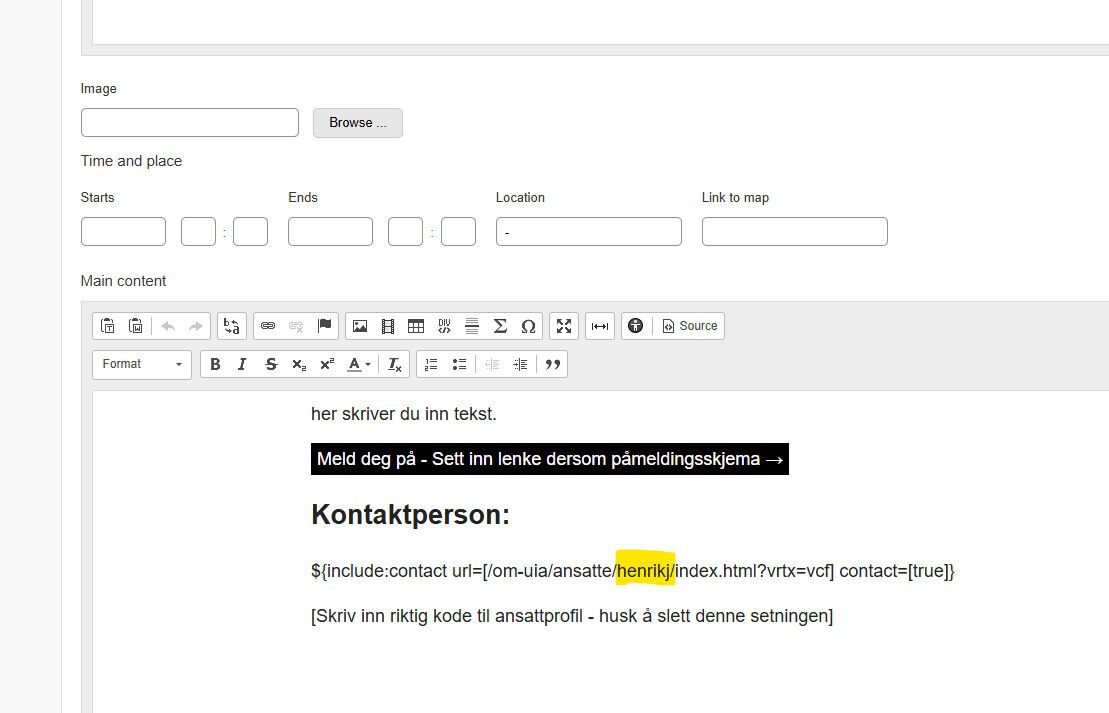Open the text color picker

pyautogui.click(x=359, y=364)
